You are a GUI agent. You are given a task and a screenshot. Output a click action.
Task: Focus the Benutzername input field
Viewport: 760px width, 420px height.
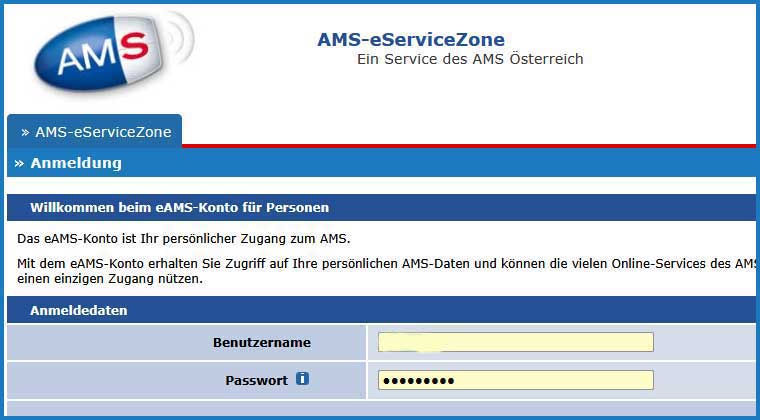point(515,342)
